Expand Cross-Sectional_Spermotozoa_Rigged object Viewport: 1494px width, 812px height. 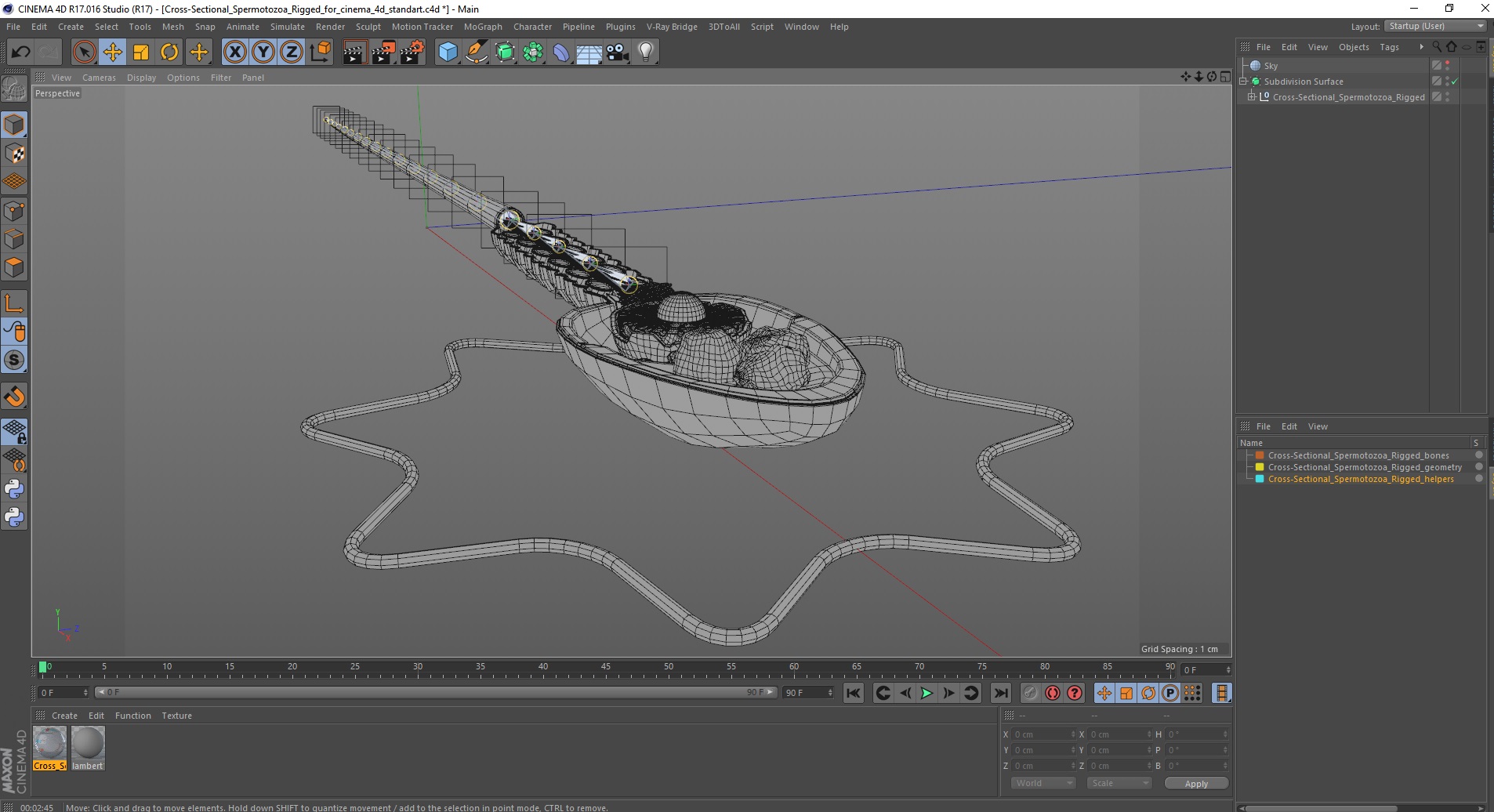tap(1252, 97)
